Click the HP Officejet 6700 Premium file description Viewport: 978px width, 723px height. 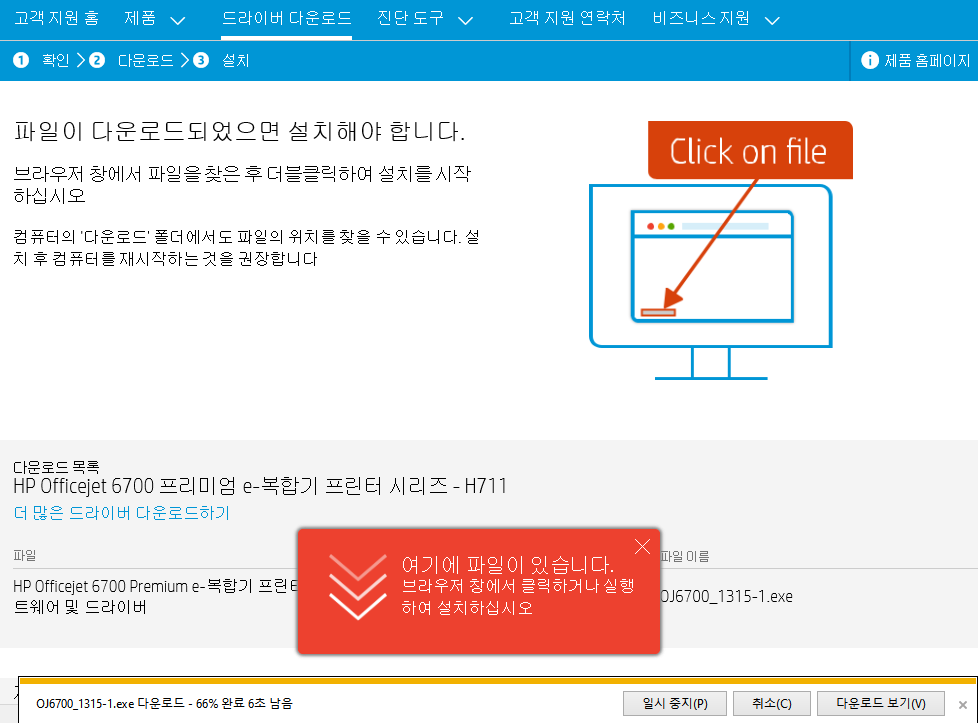point(156,596)
